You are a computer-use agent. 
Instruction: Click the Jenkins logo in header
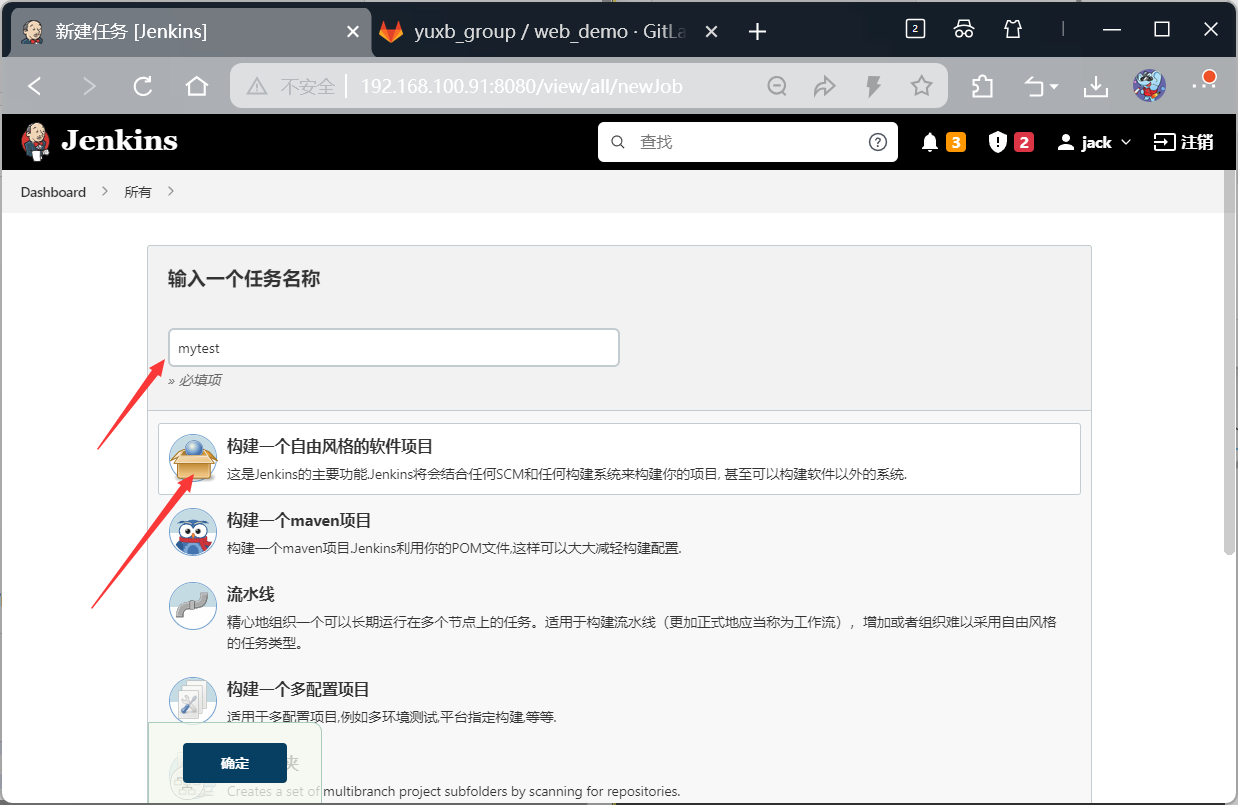coord(99,141)
